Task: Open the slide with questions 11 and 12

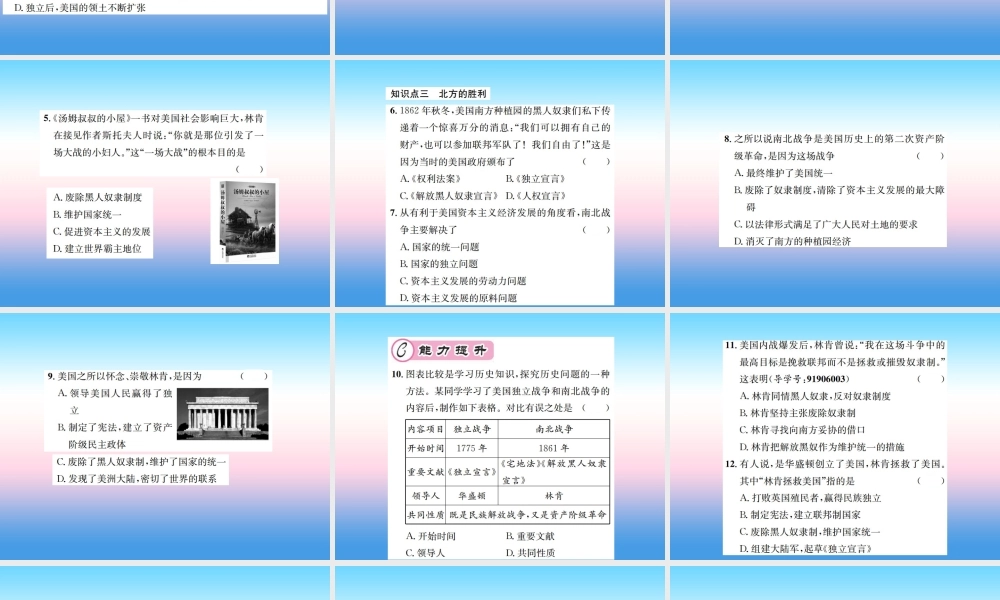Action: coord(835,436)
